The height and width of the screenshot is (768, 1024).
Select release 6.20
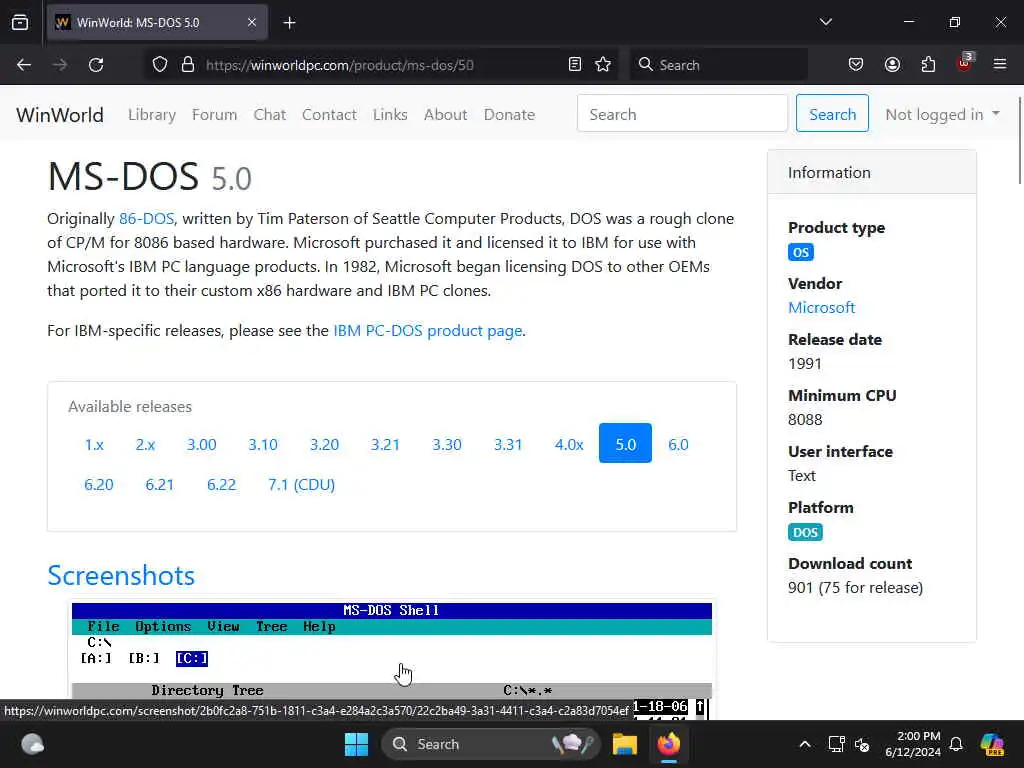(99, 485)
